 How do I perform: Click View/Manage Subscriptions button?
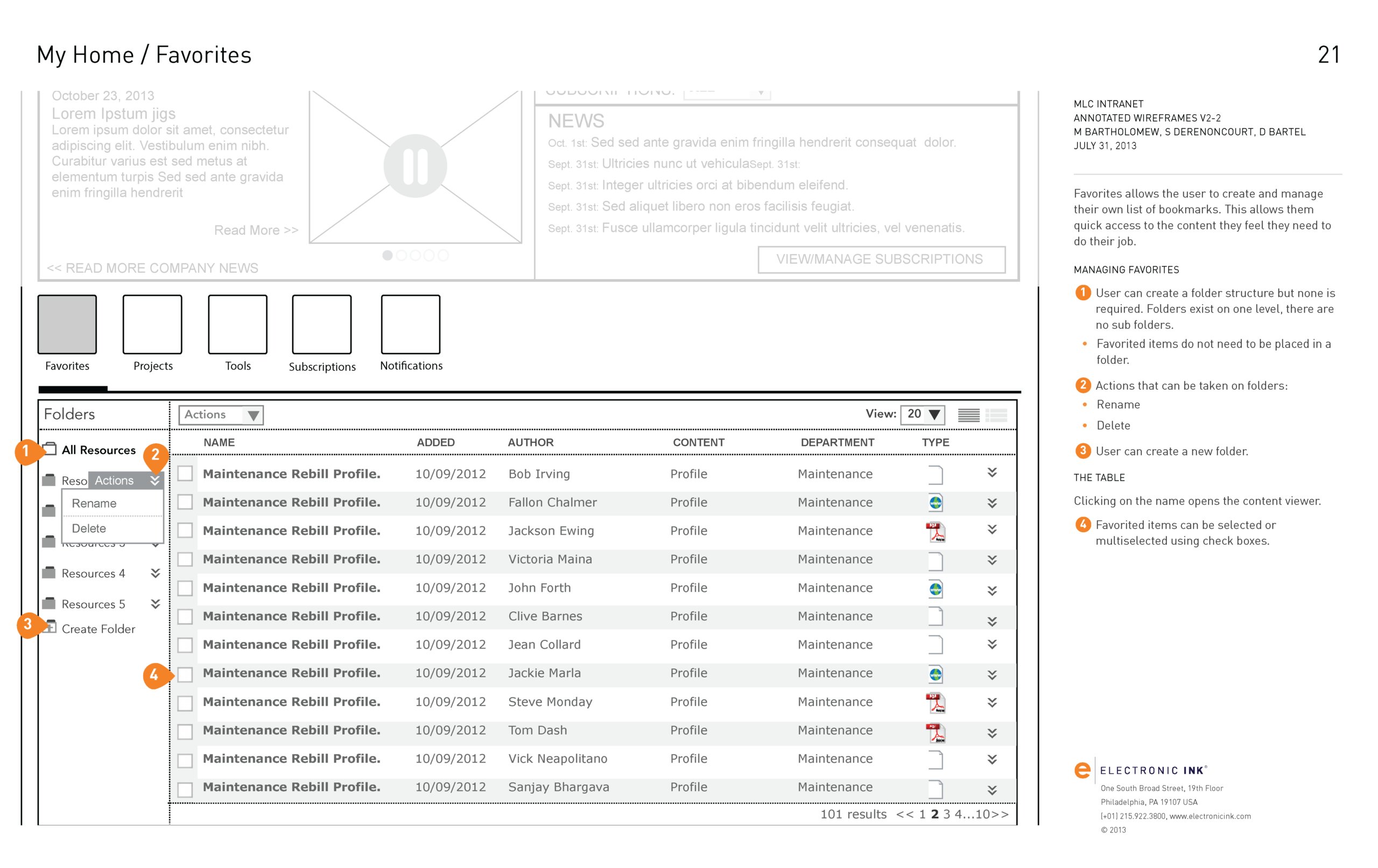pos(881,259)
